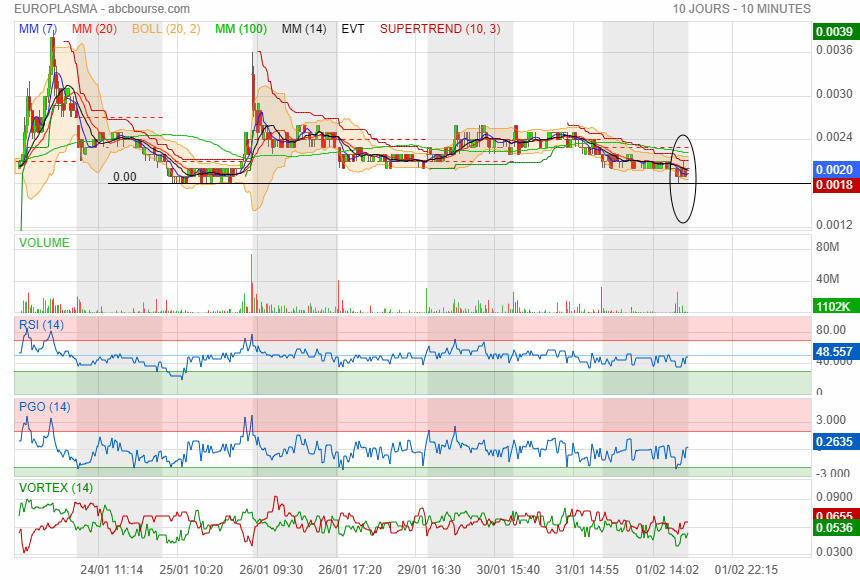Click the 0.00 support line label
860x580 pixels.
[x=125, y=177]
